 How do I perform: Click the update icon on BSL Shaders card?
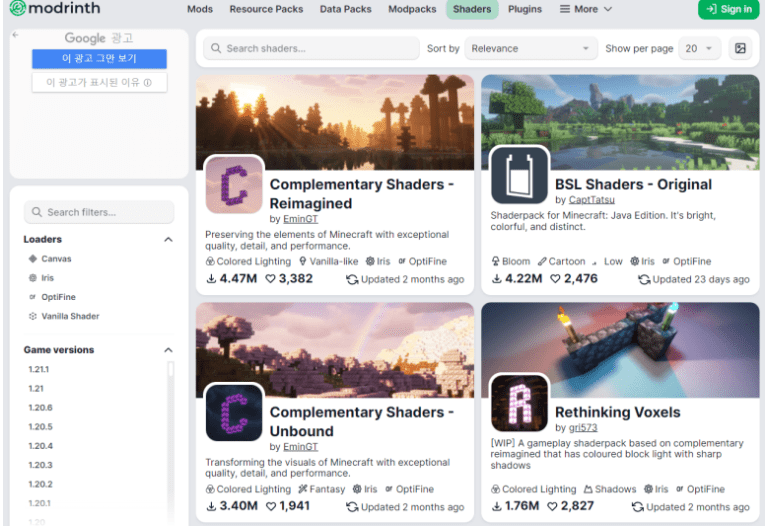644,280
